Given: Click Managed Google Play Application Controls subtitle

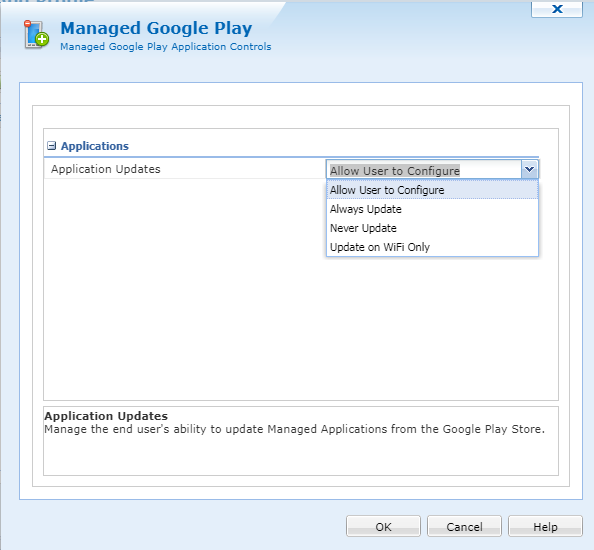Looking at the screenshot, I should click(166, 47).
